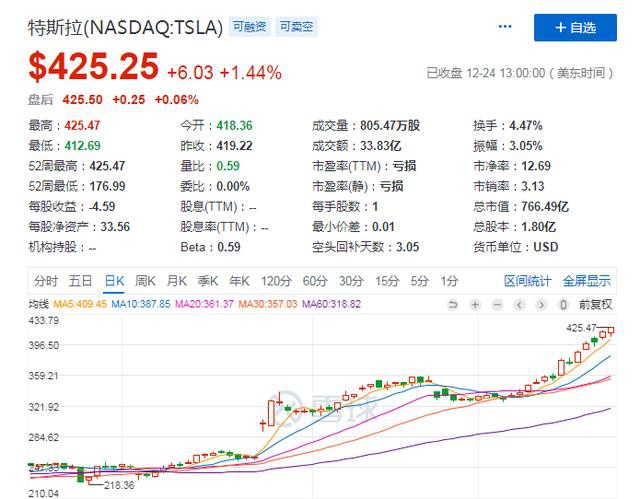
Task: Click the 均线 moving average label
Action: [x=38, y=304]
